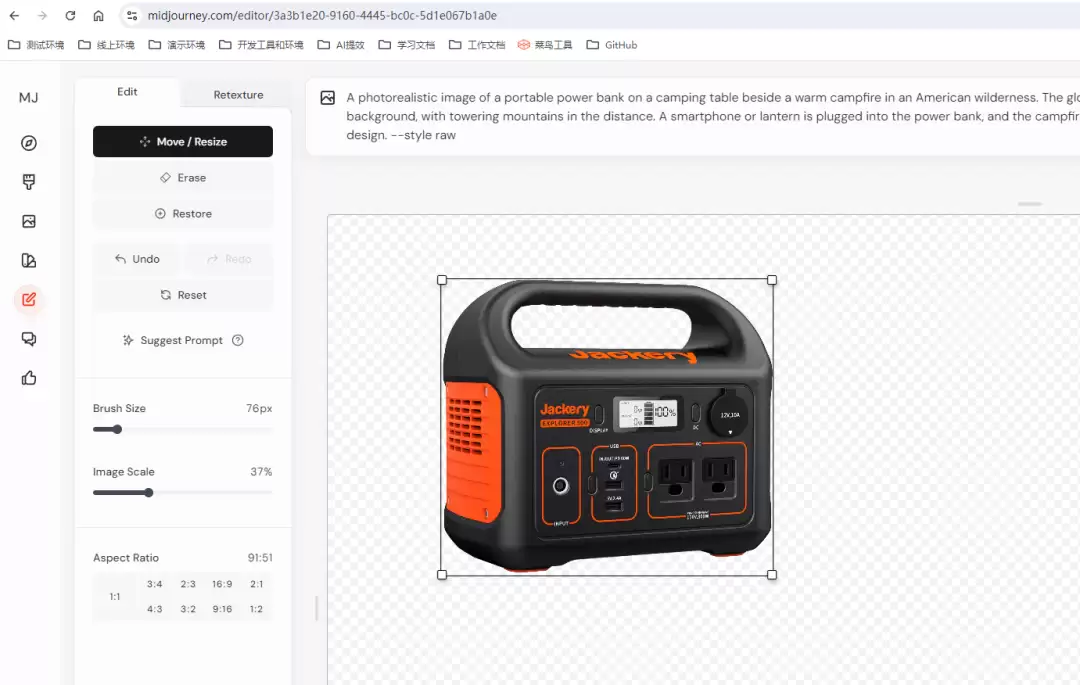The image size is (1080, 685).
Task: Pick the 4:3 aspect ratio
Action: (154, 609)
